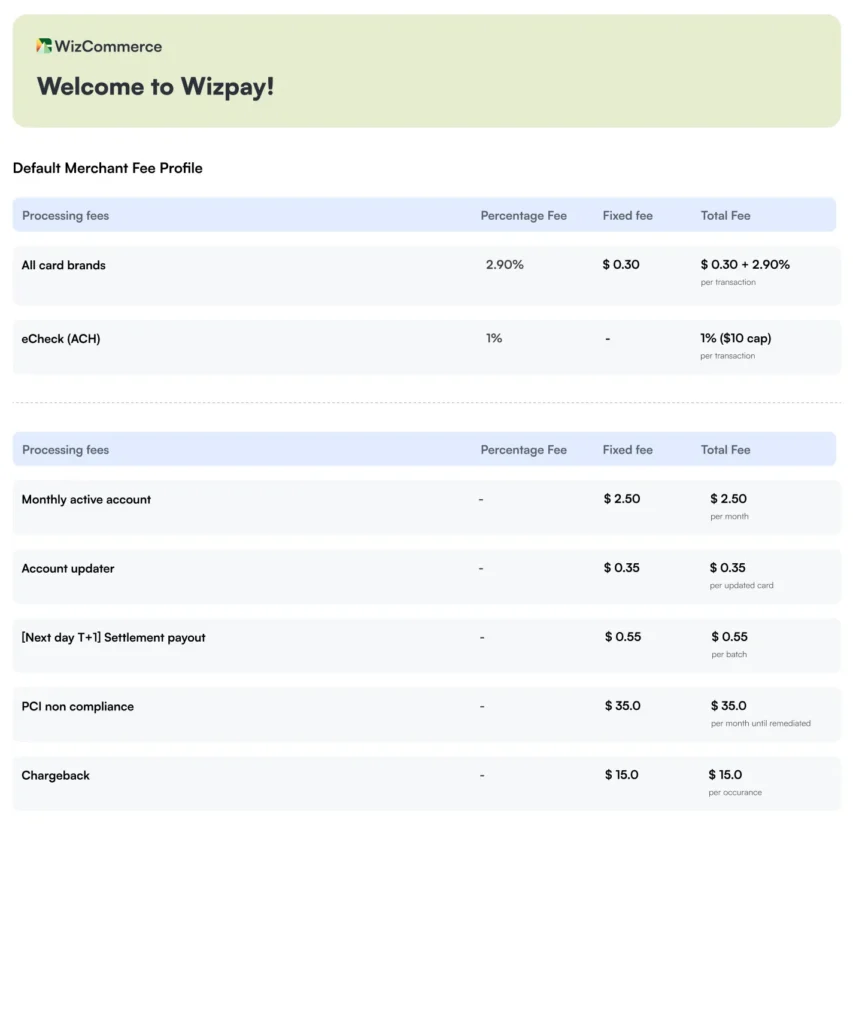Click the first Total Fee column header
Screen dimensions: 853x1024
point(725,216)
